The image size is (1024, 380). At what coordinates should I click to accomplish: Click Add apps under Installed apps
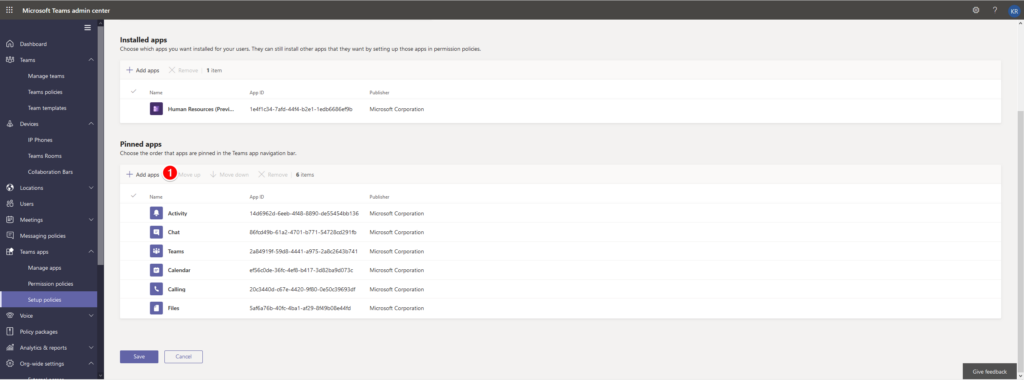coord(142,71)
